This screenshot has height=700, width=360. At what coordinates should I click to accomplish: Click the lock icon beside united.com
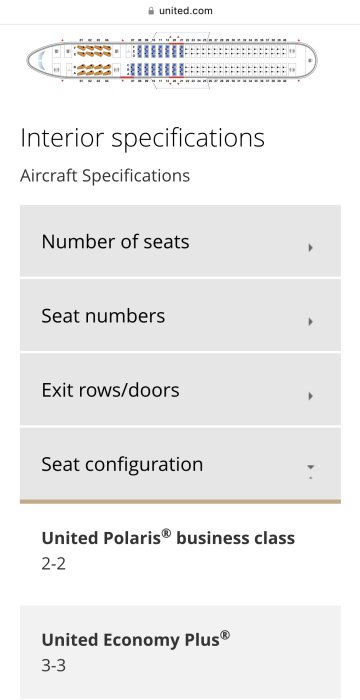pos(151,11)
